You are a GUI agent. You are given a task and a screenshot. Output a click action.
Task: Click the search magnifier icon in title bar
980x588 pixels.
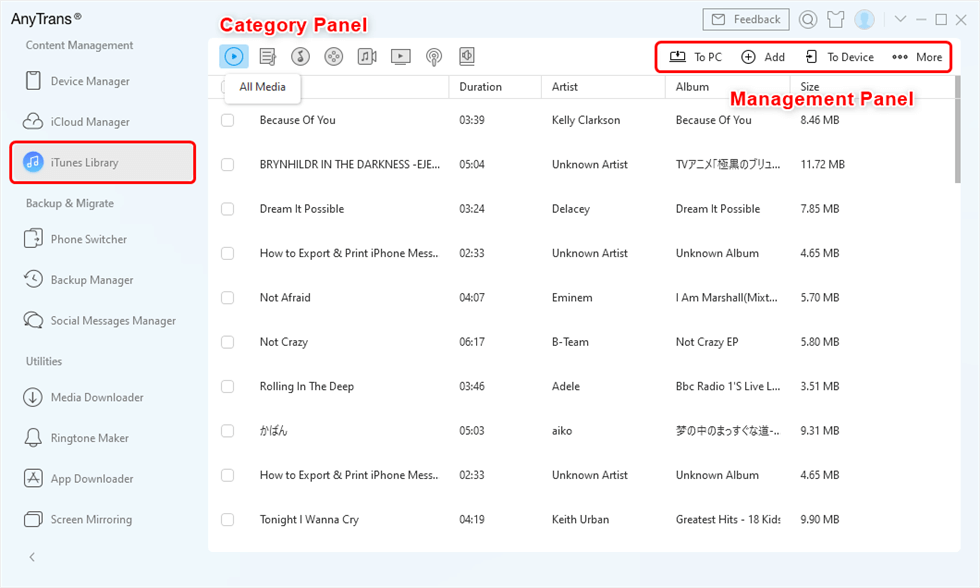pos(808,20)
